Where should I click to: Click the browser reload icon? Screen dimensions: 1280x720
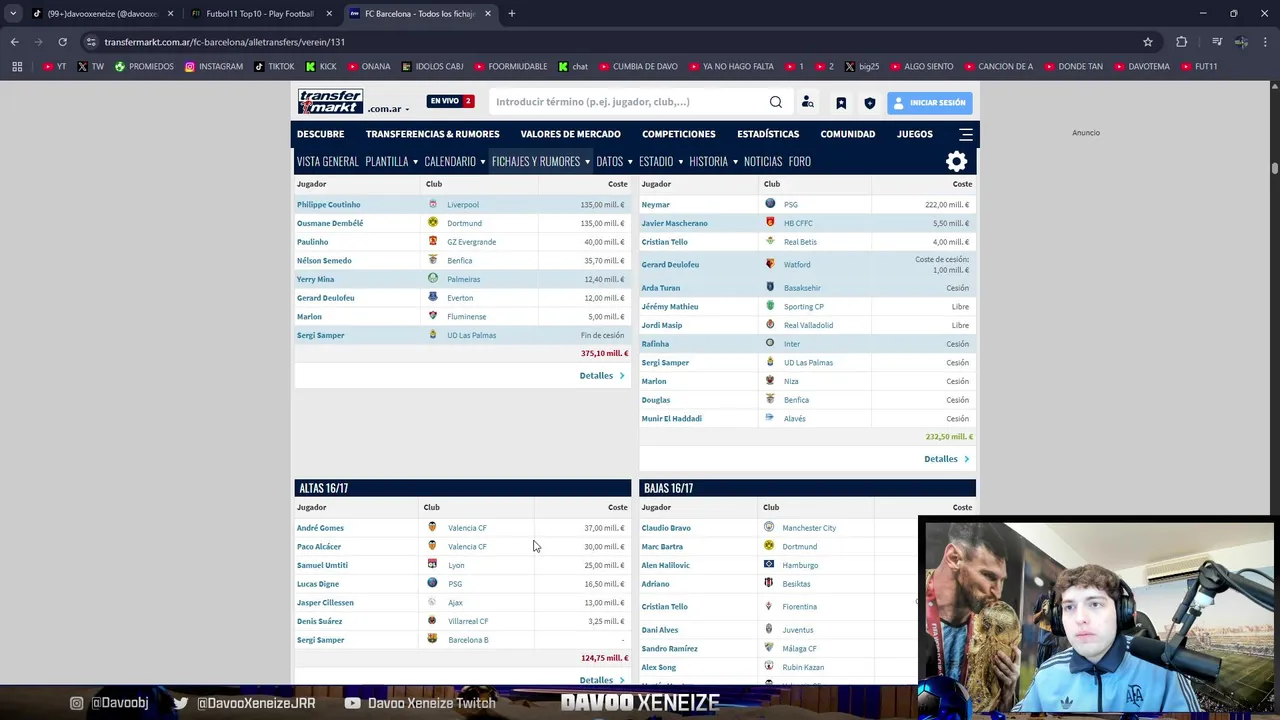point(62,42)
